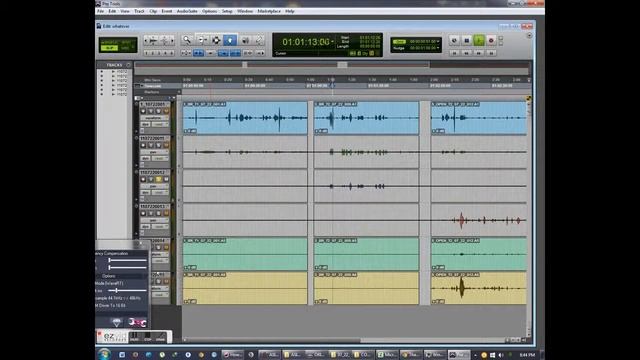Click the transport Rewind button

point(467,53)
